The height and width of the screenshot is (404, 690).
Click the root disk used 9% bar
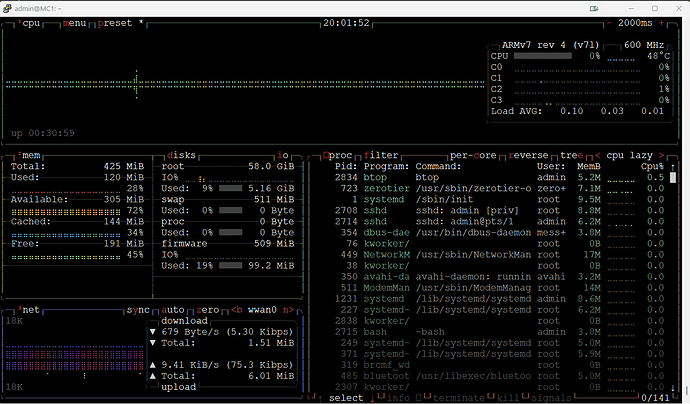tap(231, 188)
